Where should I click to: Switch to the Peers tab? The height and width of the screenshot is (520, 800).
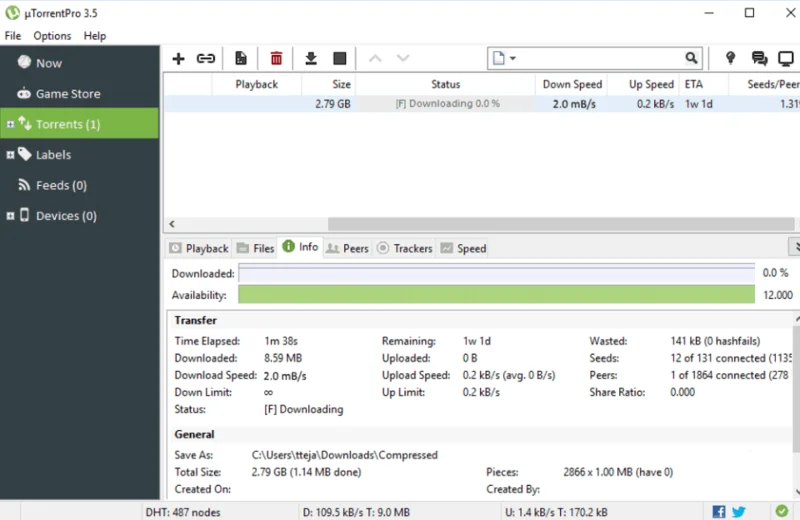[347, 249]
